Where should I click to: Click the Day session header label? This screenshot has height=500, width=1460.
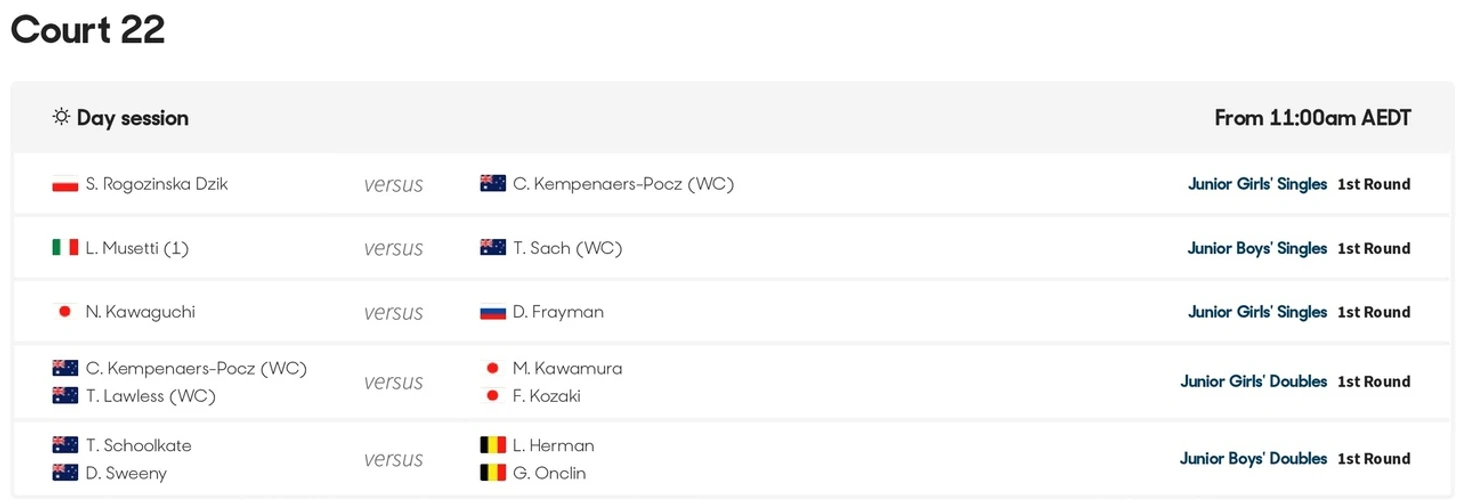pos(132,118)
